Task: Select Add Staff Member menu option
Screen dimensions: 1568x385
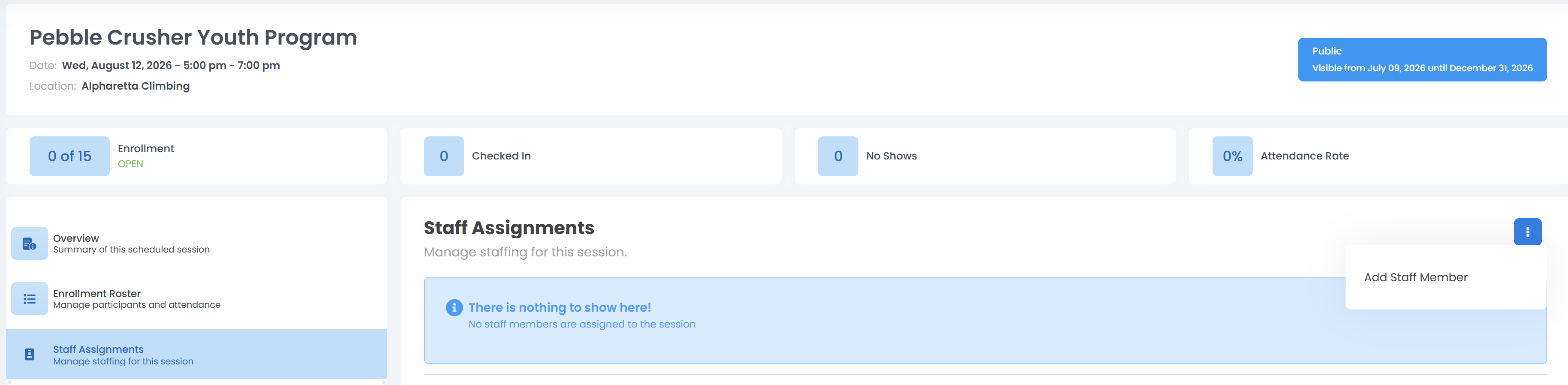Action: 1415,277
